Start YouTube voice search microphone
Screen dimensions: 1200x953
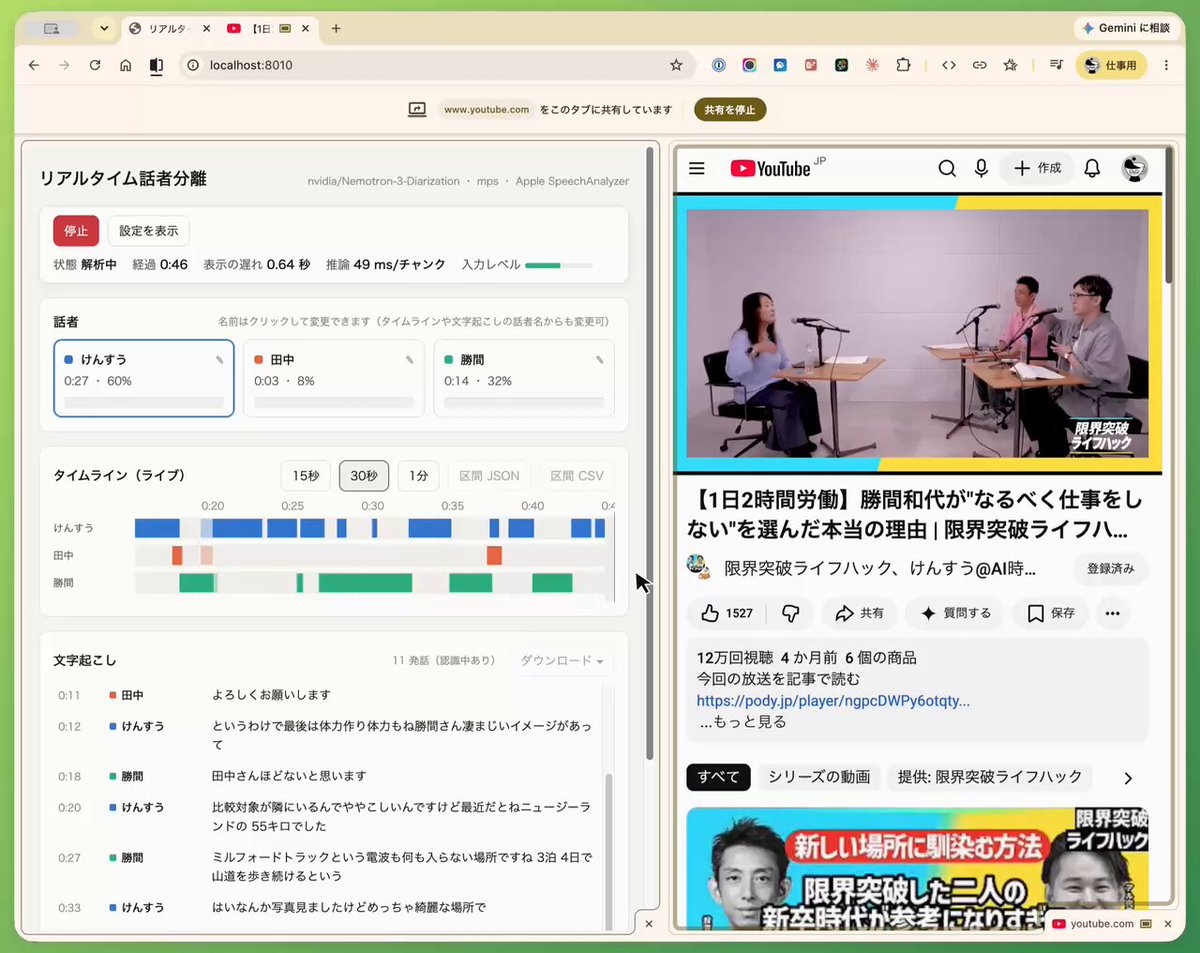(x=981, y=169)
